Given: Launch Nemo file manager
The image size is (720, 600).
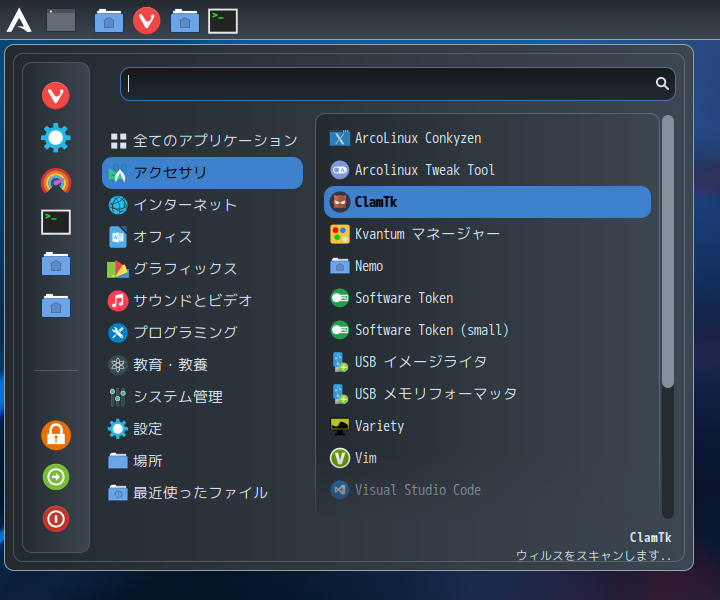Looking at the screenshot, I should click(x=487, y=266).
